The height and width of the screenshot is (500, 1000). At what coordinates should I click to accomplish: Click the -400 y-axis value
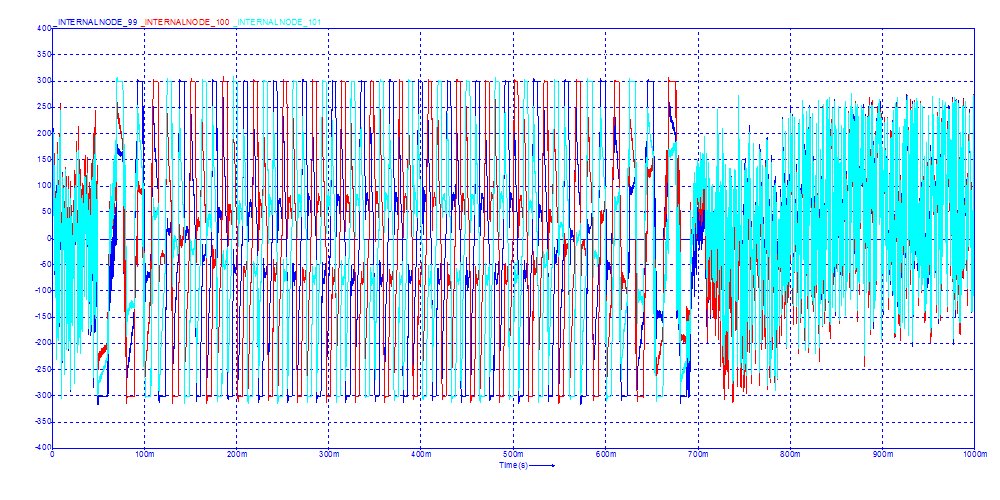click(x=42, y=448)
